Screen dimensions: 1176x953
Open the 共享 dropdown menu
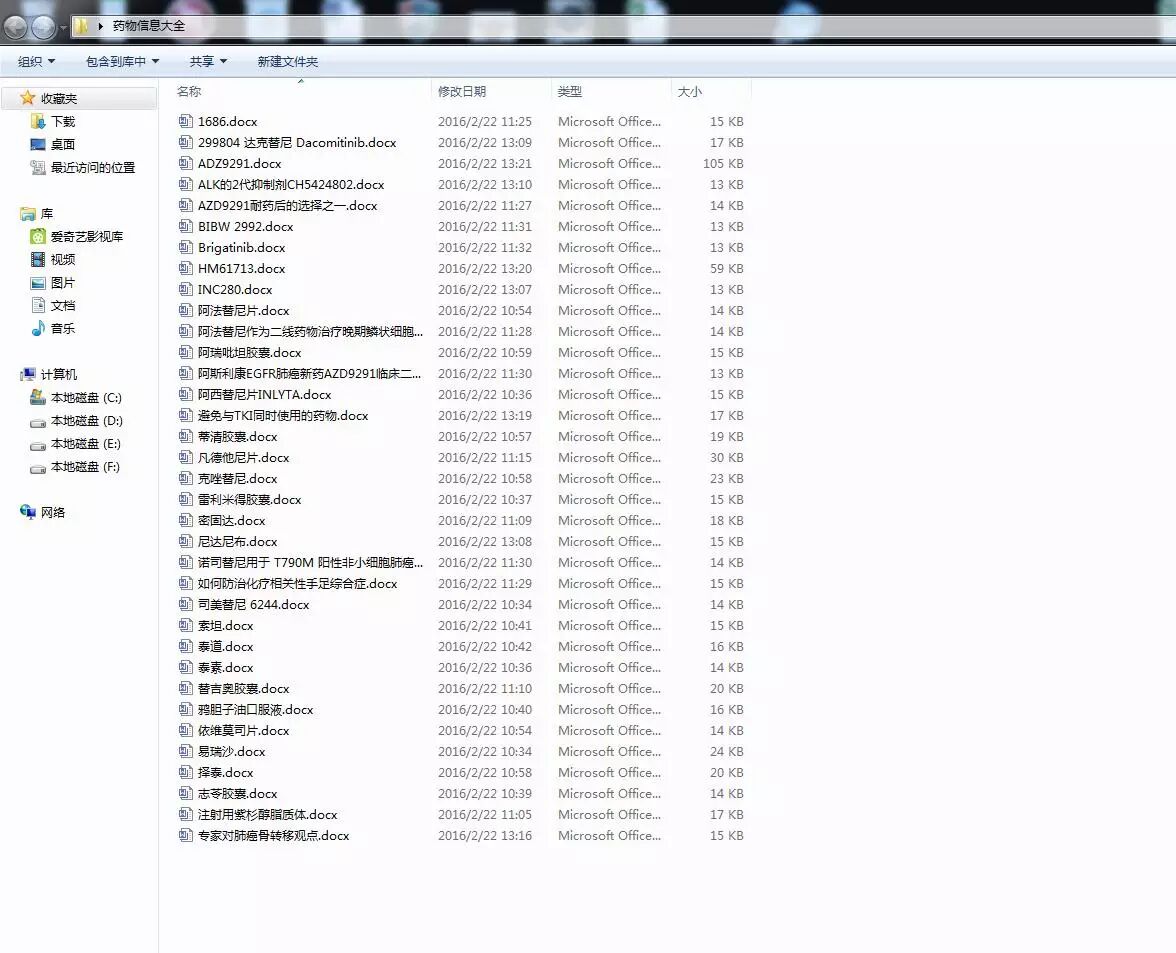[208, 61]
